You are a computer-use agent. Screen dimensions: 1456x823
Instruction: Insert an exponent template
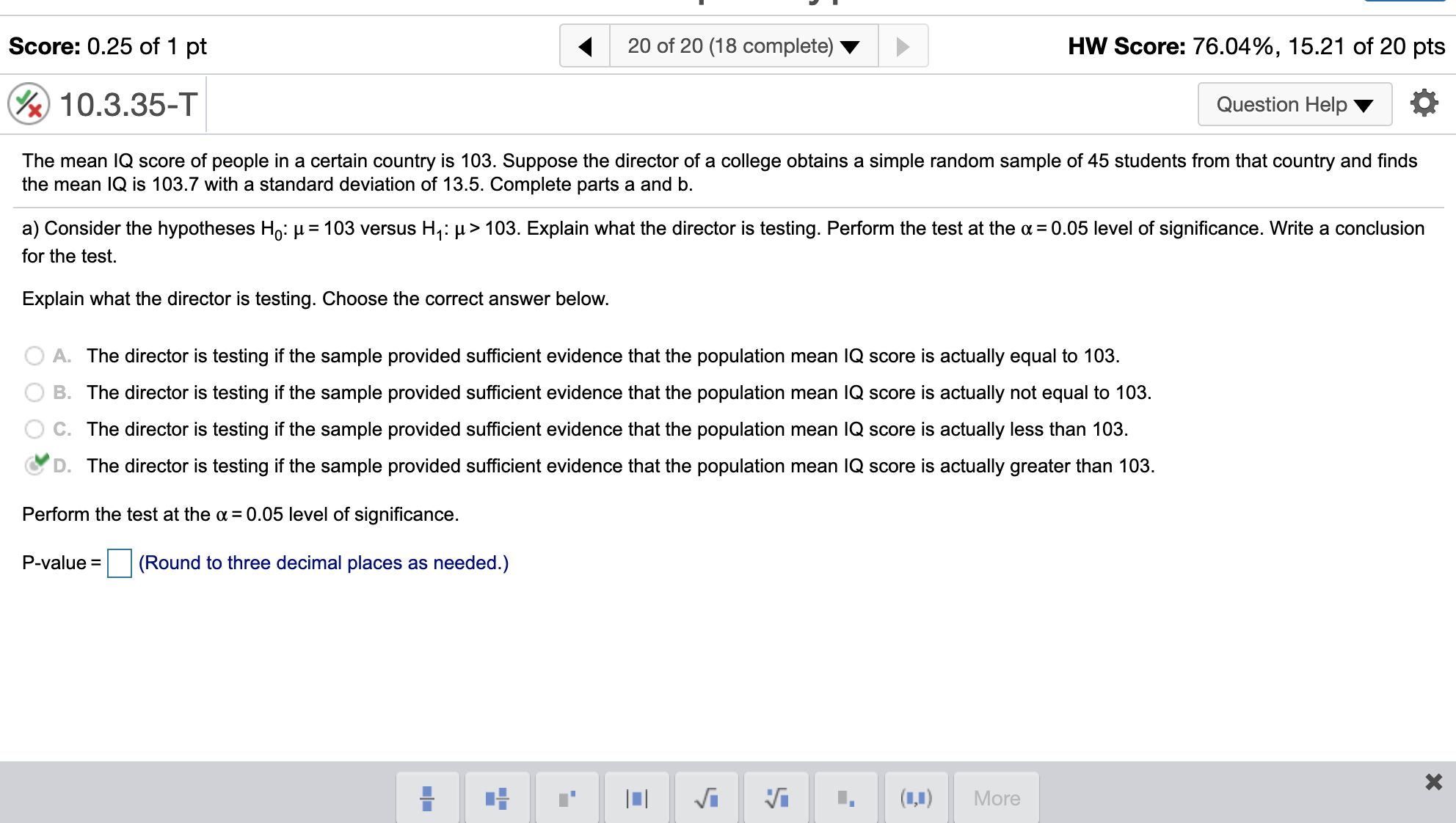point(567,797)
